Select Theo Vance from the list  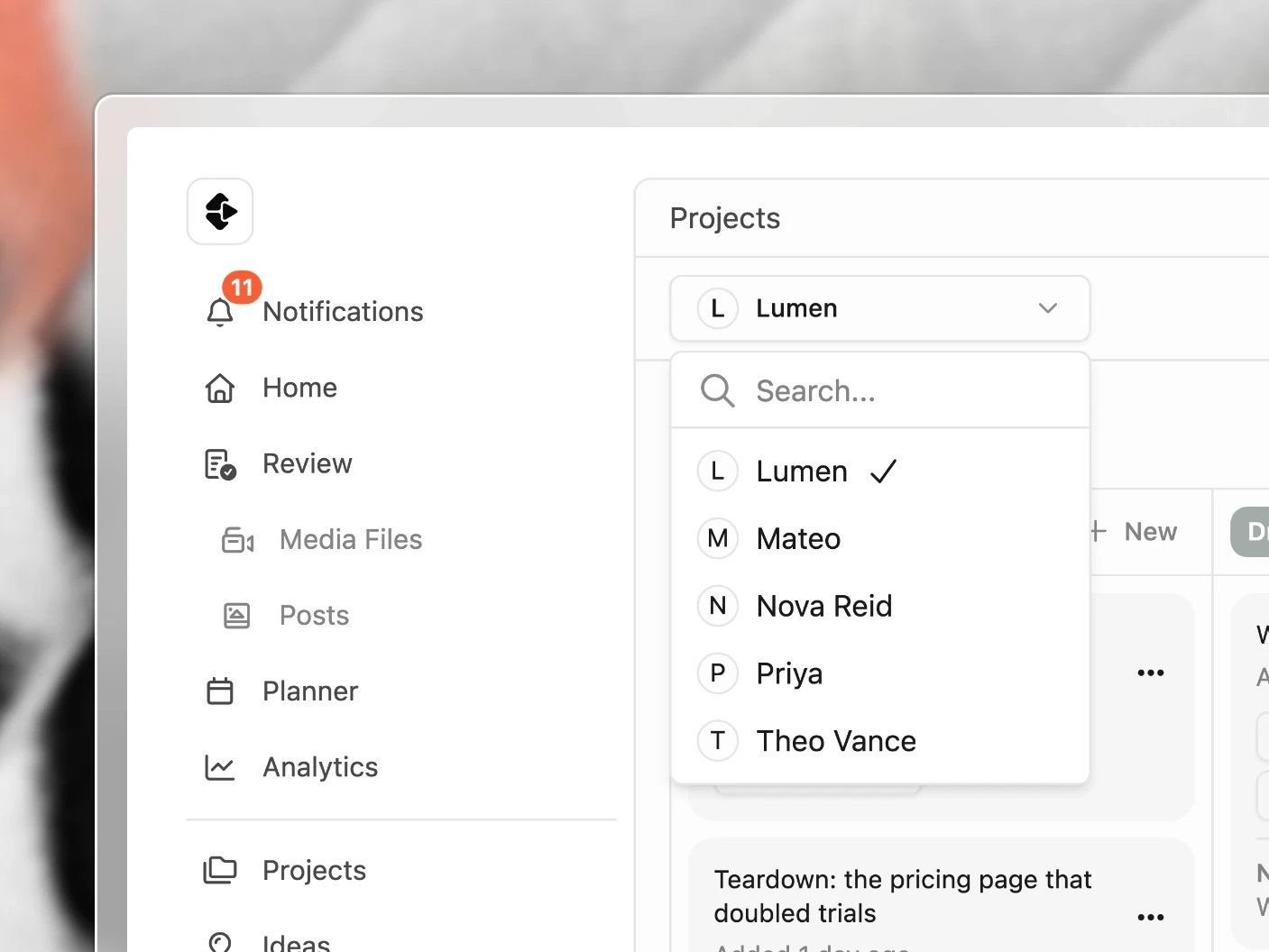[880, 741]
